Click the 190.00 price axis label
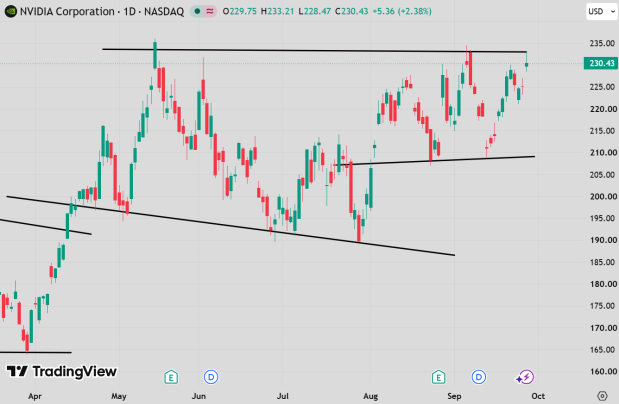Screen dimensions: 619x404 [603, 240]
